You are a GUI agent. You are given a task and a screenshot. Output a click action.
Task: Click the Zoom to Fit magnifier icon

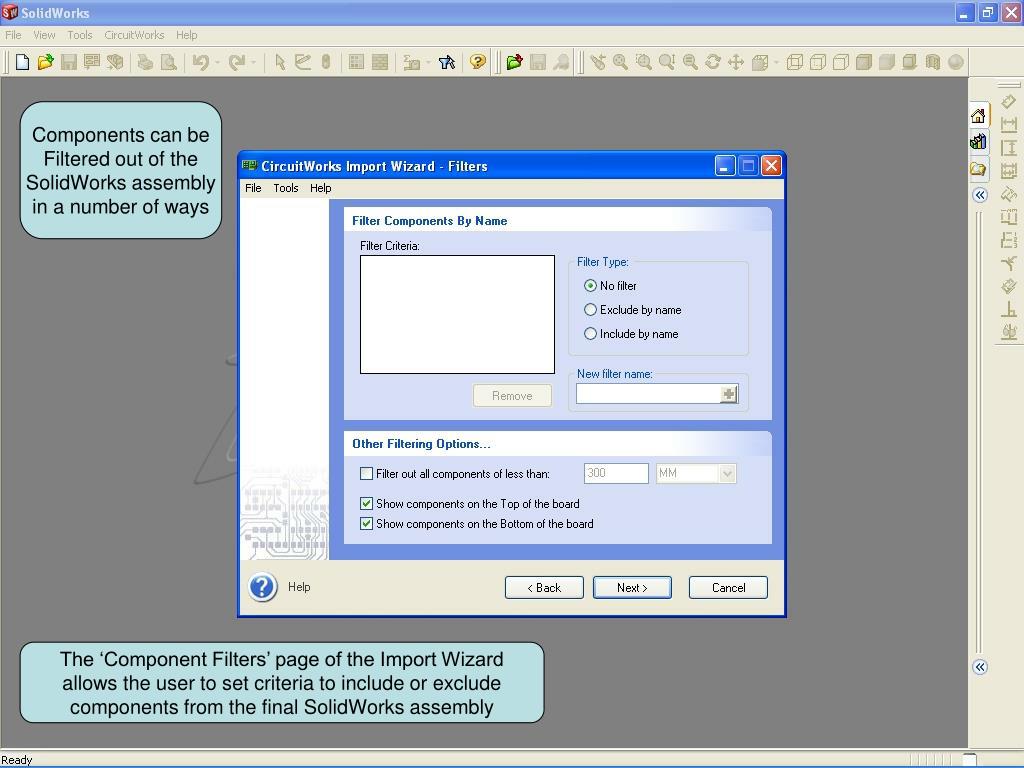[x=620, y=62]
